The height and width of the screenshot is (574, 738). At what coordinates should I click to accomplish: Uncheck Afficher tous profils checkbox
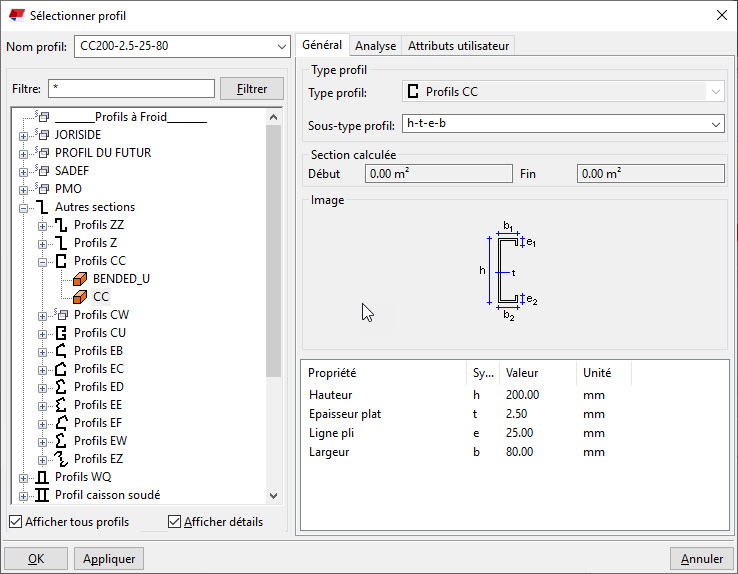point(16,521)
